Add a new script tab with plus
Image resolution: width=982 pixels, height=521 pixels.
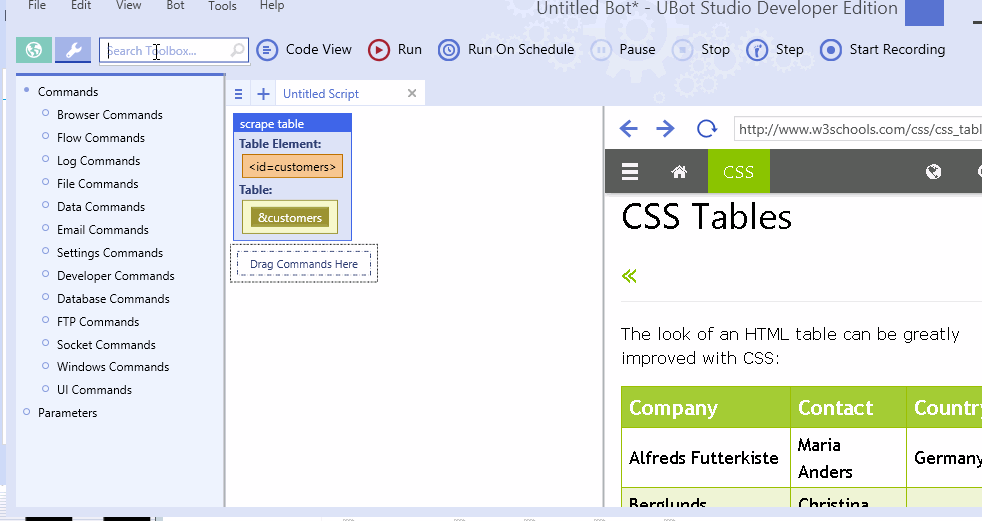pos(264,94)
